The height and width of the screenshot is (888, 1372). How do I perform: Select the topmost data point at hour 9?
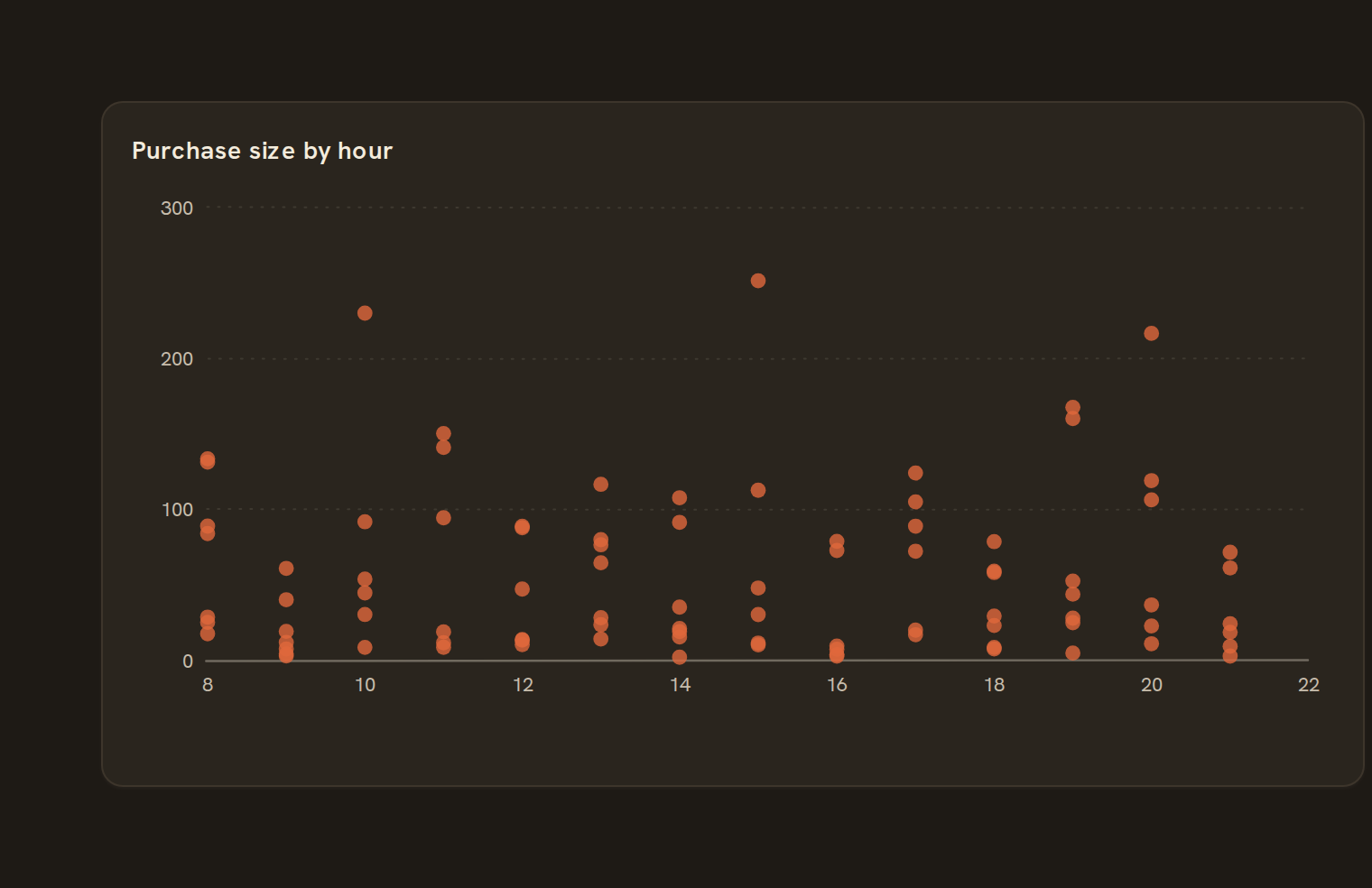(286, 569)
